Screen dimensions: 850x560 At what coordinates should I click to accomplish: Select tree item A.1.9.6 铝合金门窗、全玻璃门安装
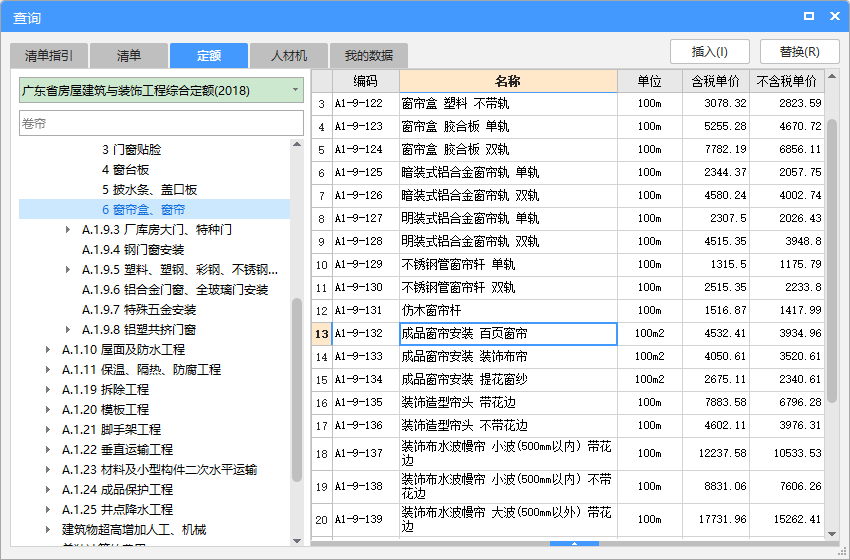[x=175, y=290]
